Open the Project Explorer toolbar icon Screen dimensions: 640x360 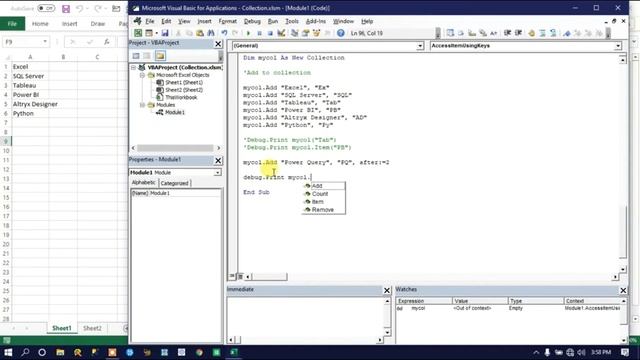coord(294,33)
